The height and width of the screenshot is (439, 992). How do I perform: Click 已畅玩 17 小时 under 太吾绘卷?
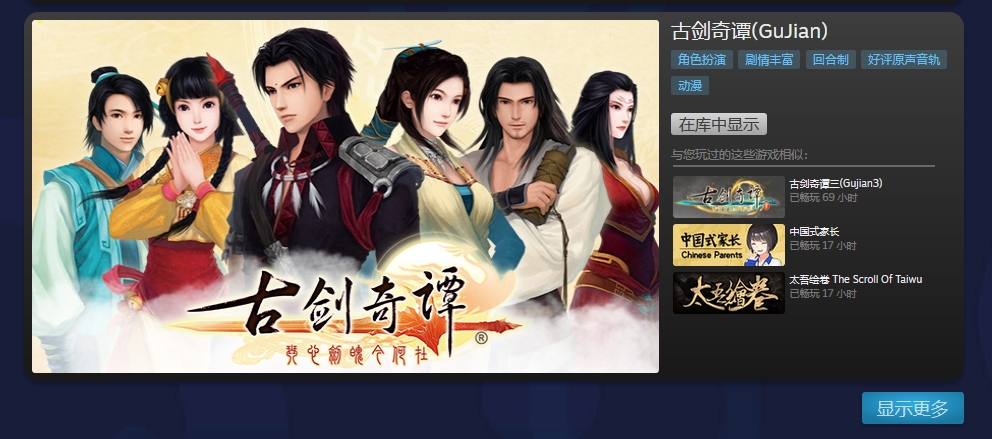point(823,294)
